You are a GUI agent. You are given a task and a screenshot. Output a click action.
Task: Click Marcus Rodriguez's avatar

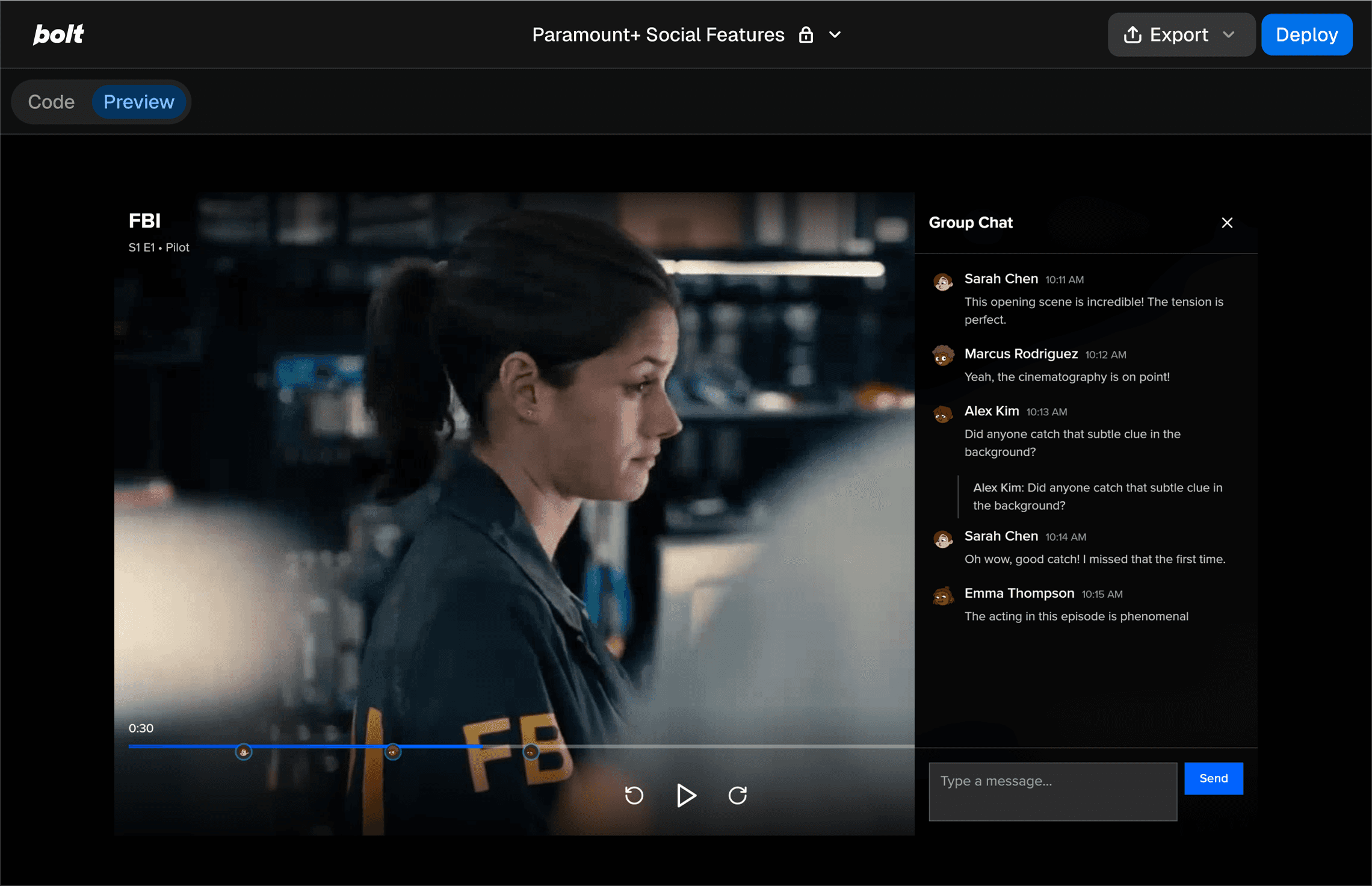942,356
